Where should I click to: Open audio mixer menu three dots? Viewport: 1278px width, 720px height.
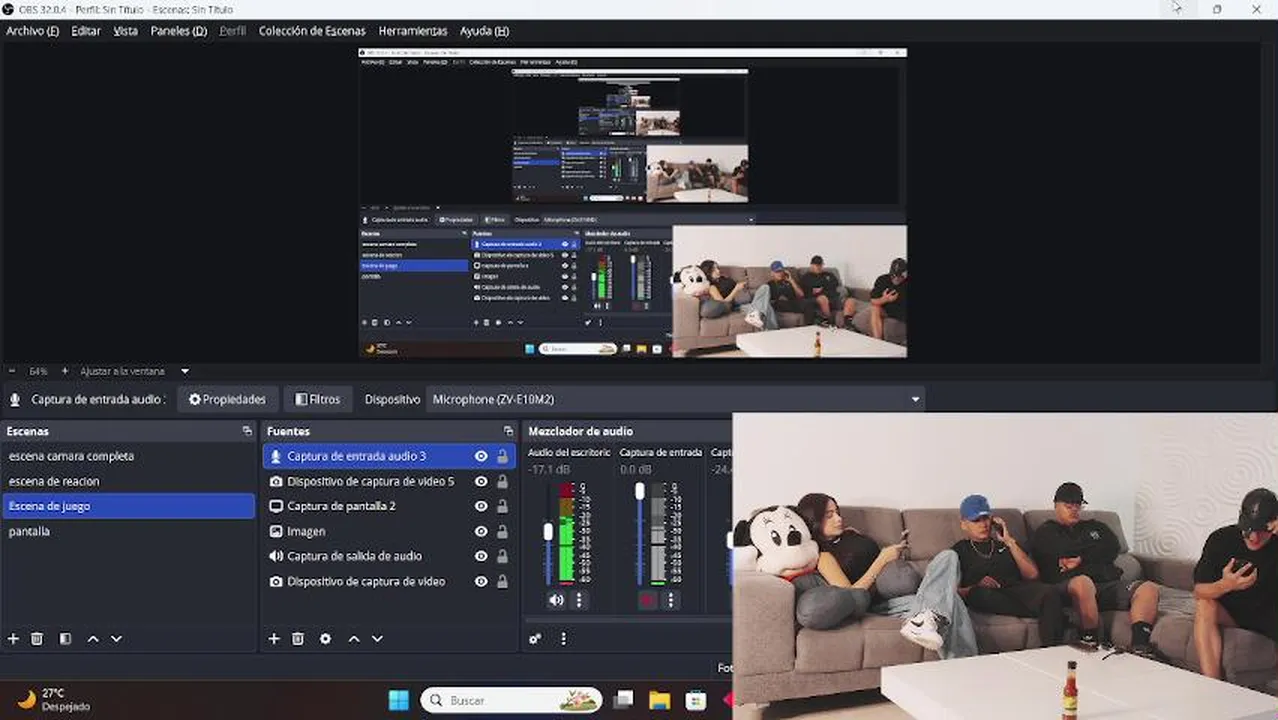click(x=563, y=638)
